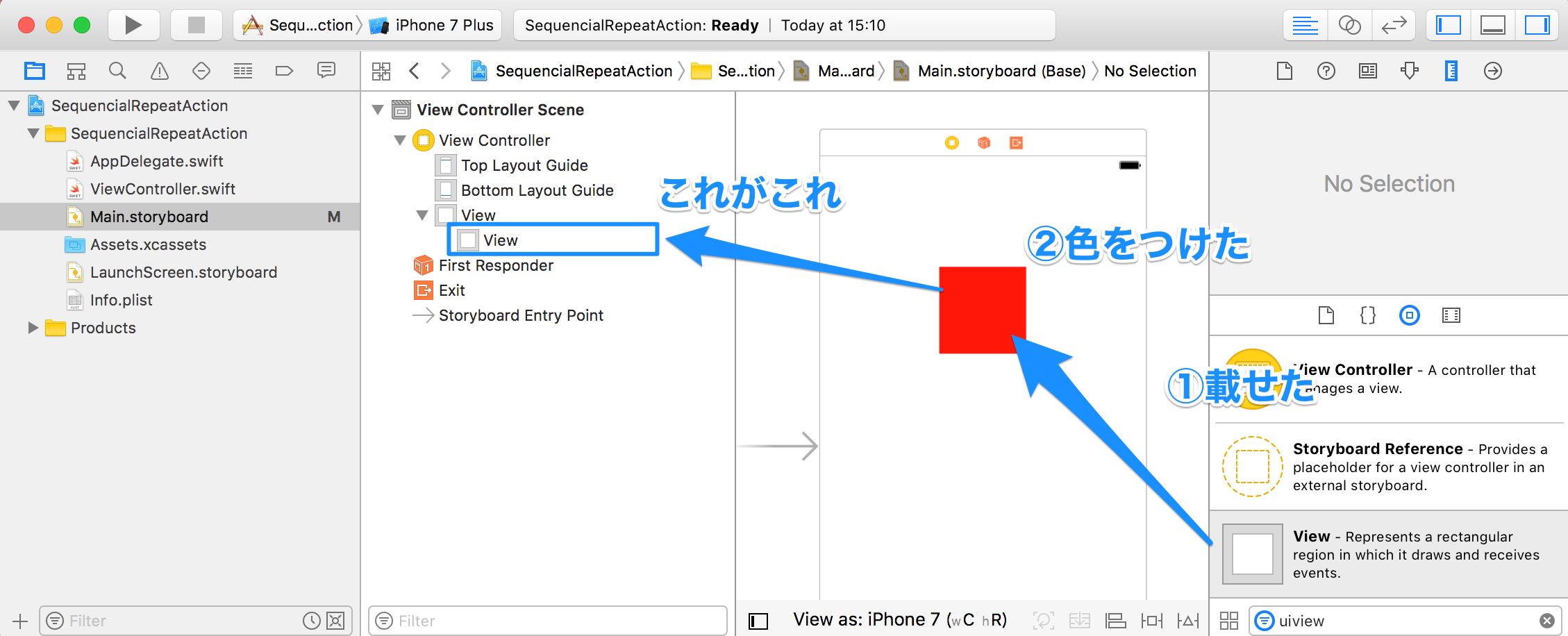This screenshot has width=1568, height=636.
Task: Open the Issue navigator warning icon
Action: (160, 71)
